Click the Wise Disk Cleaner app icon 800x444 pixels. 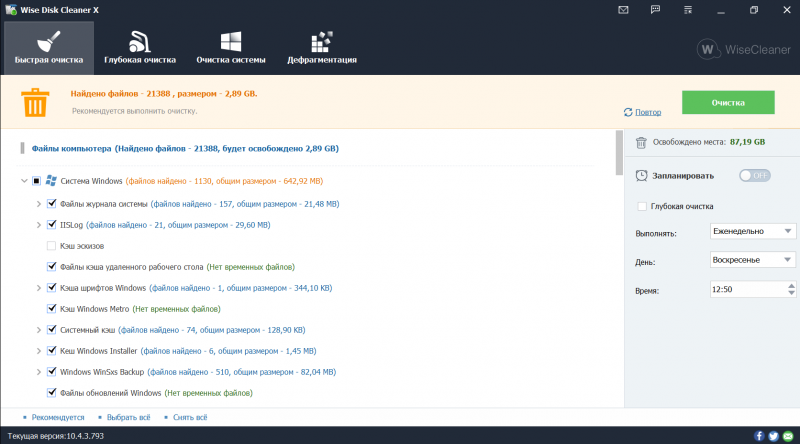11,10
